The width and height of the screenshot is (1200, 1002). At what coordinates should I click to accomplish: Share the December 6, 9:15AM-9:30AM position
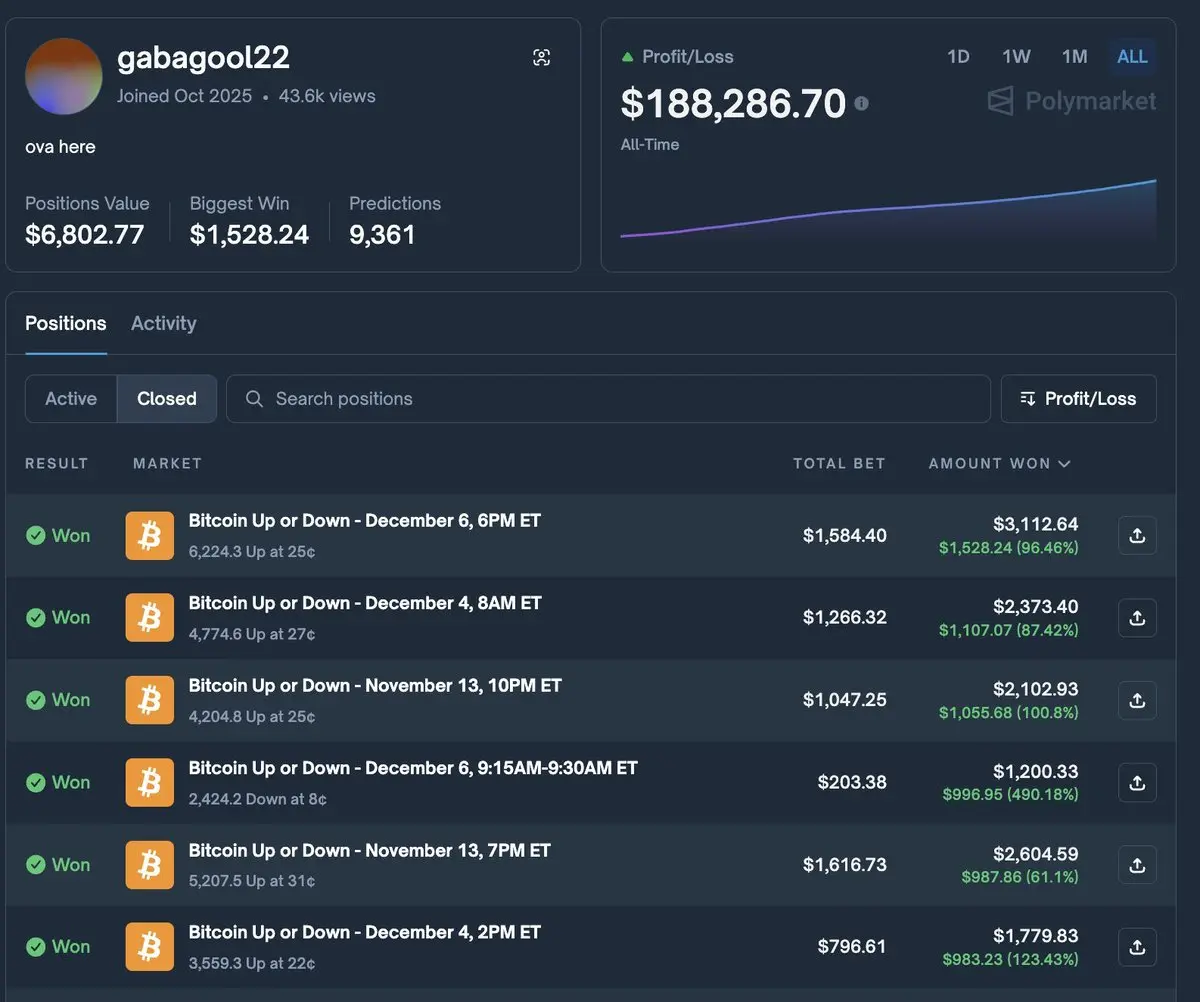pos(1137,783)
